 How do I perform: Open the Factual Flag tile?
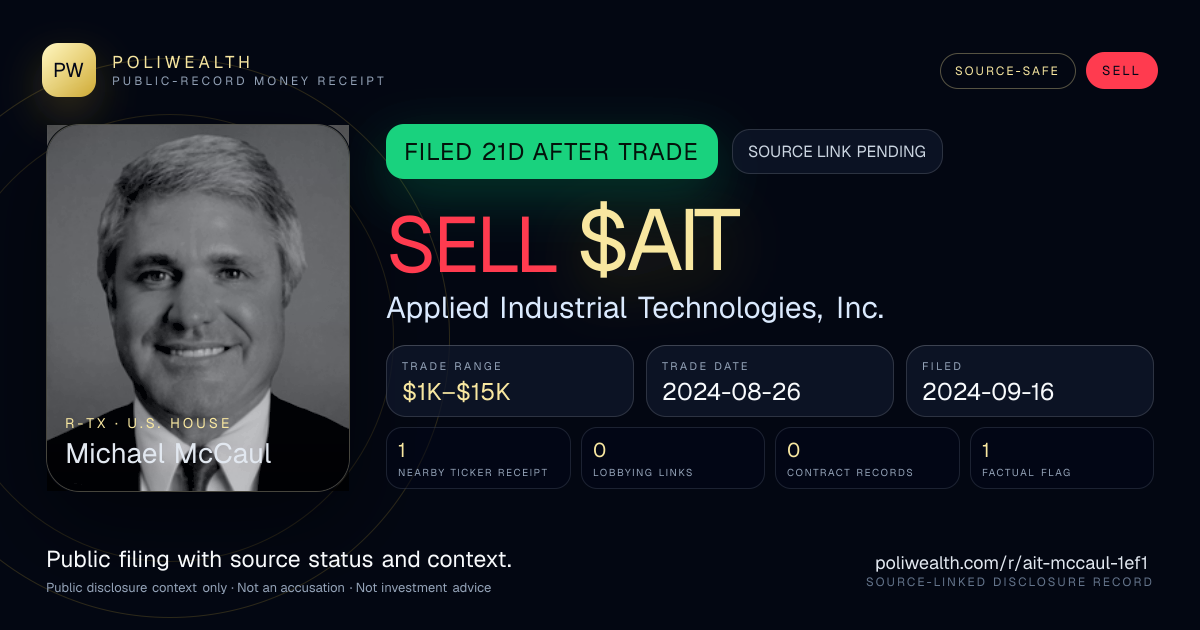(1062, 458)
